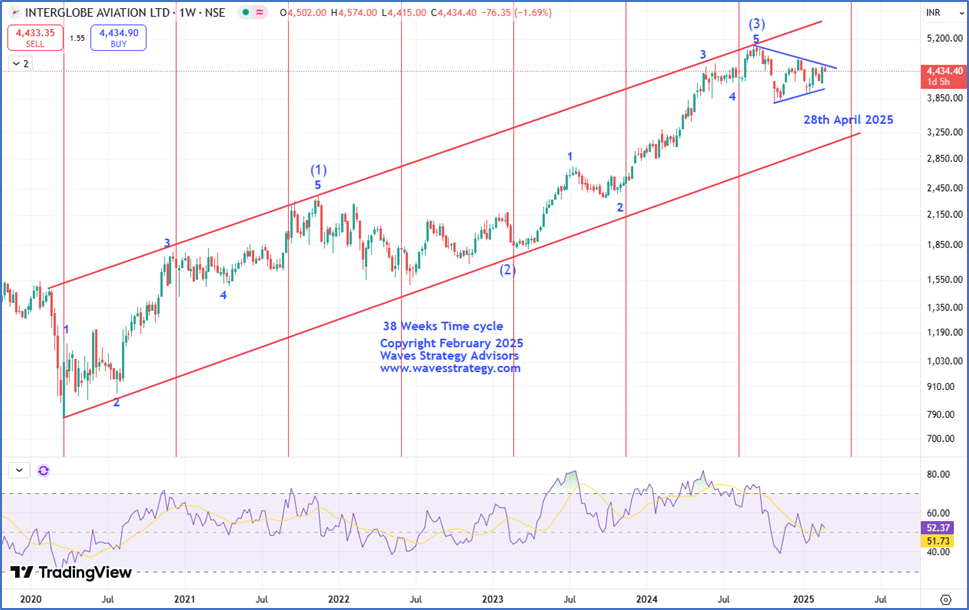
Task: Click the TradingView logo
Action: [x=71, y=572]
